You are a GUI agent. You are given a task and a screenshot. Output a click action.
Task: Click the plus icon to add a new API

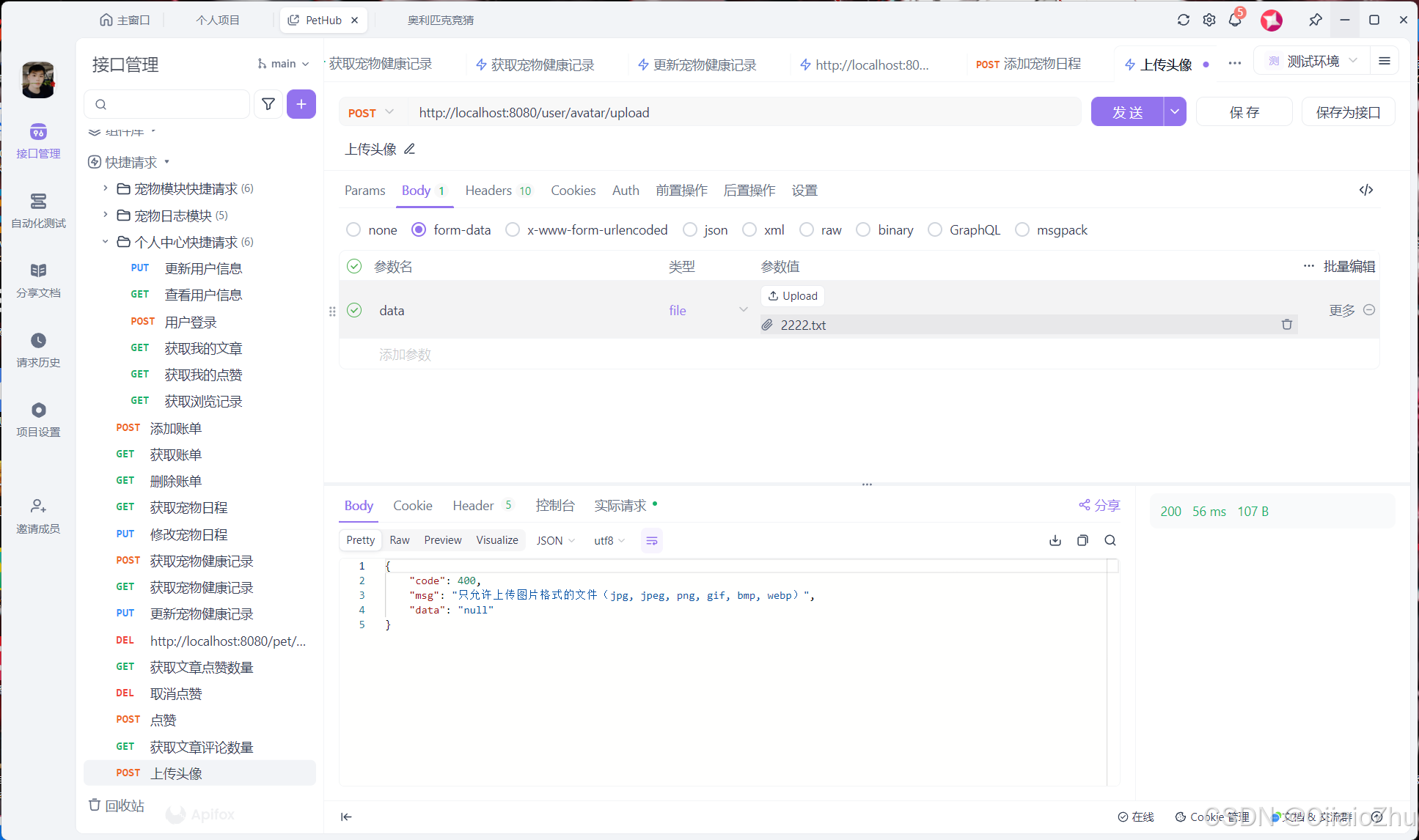tap(301, 104)
